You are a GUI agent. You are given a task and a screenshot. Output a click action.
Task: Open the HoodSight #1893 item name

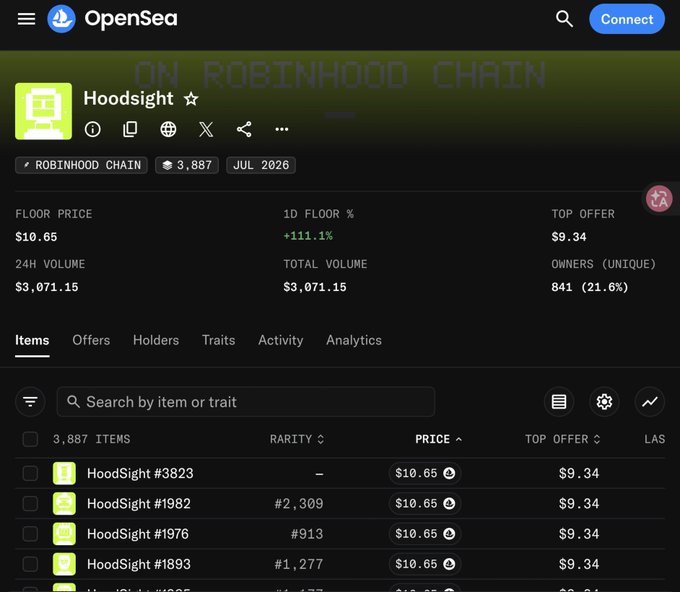pos(139,564)
